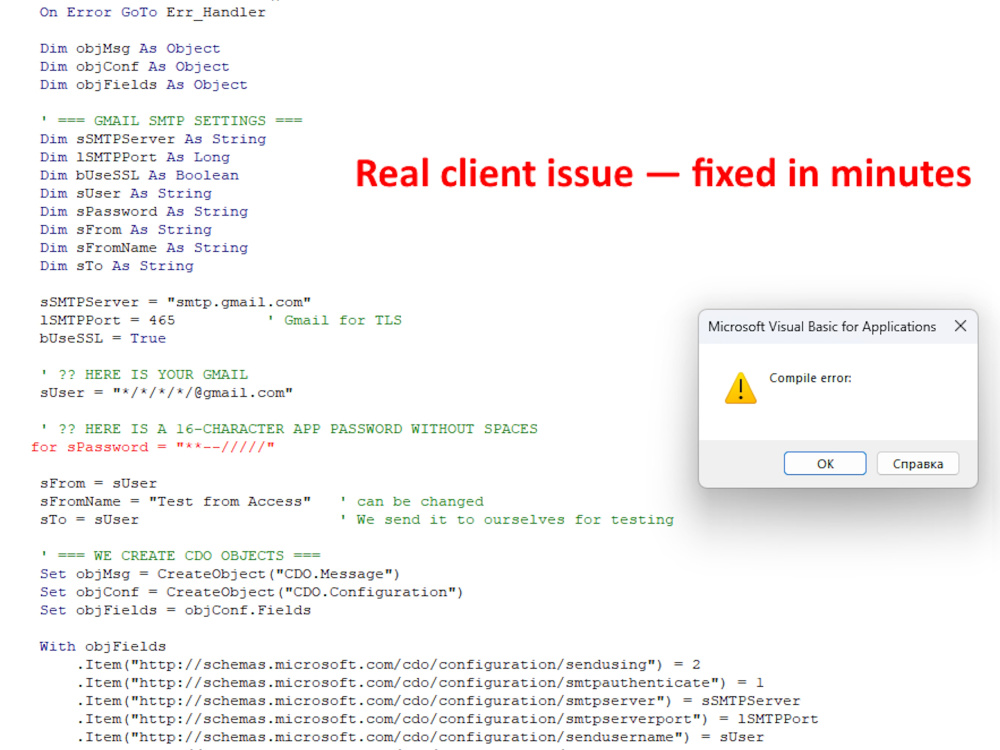Click the red line 'for sPassword = "**--/////"'
This screenshot has height=750, width=1000.
click(152, 447)
